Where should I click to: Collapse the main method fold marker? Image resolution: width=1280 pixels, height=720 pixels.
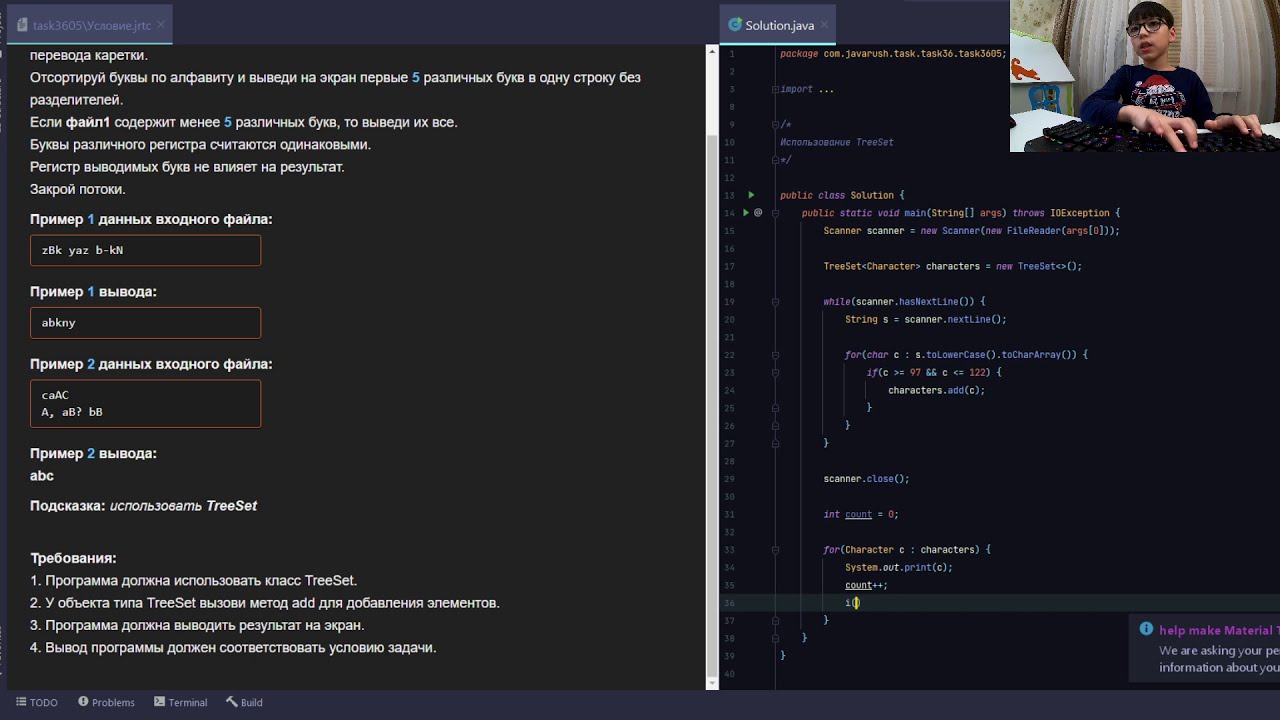click(x=775, y=213)
